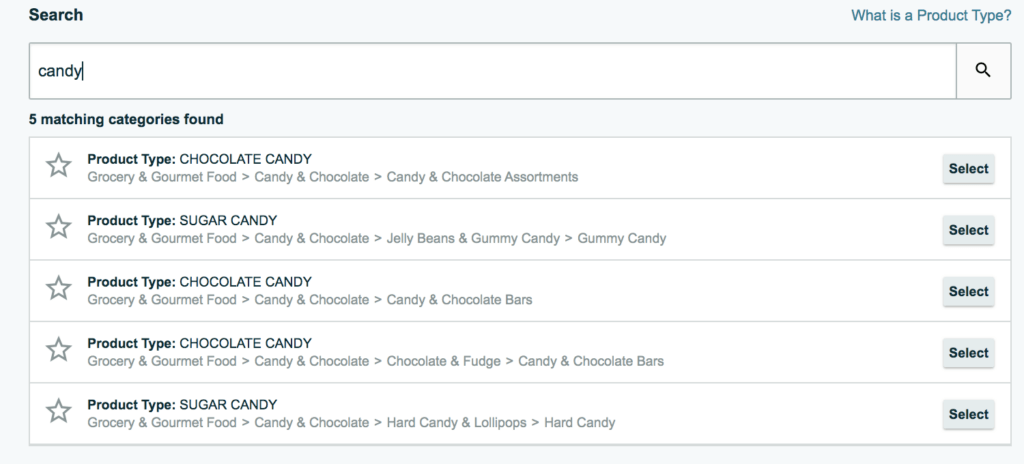Star the Gummy Candy category row
The image size is (1024, 464).
tap(59, 227)
